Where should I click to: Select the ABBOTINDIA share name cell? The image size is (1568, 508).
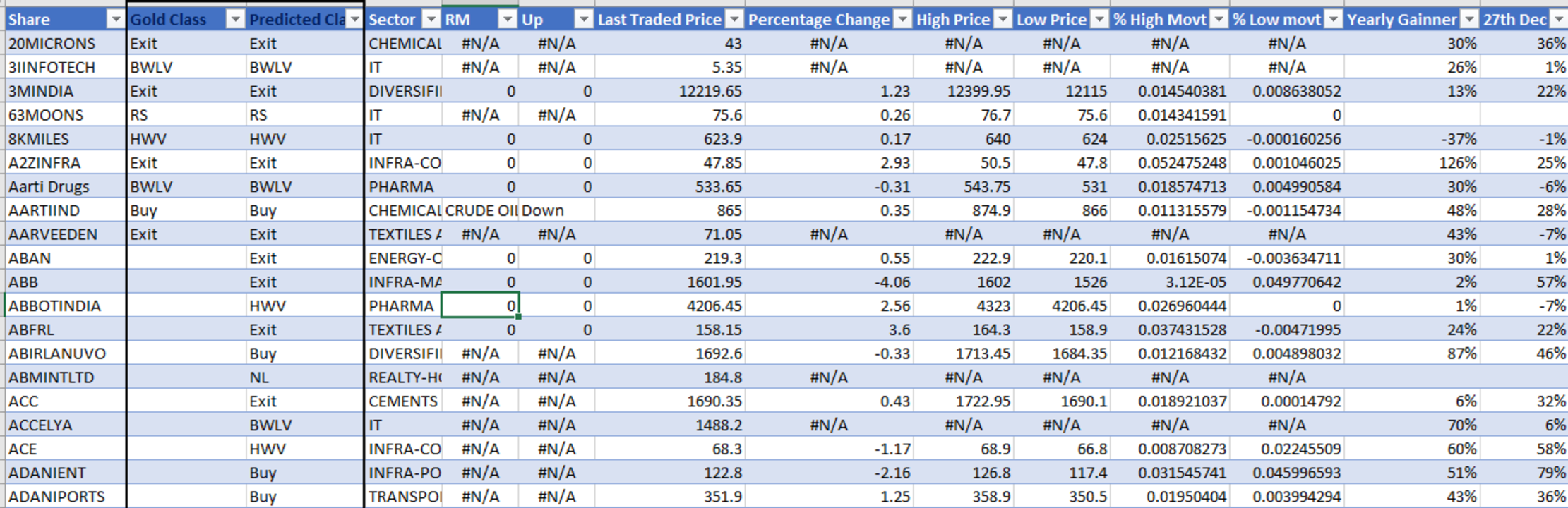pos(65,306)
